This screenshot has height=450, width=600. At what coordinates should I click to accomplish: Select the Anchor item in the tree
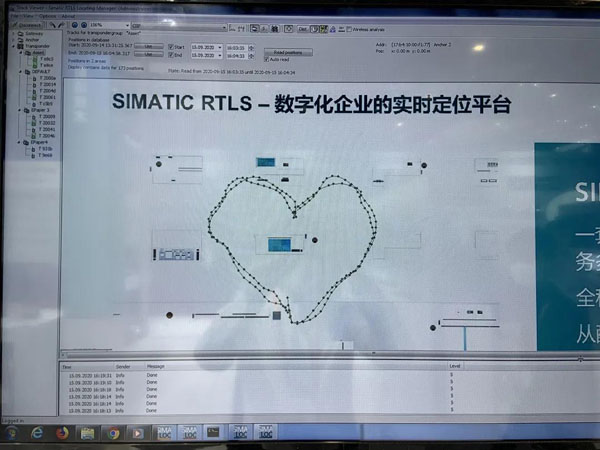[29, 40]
